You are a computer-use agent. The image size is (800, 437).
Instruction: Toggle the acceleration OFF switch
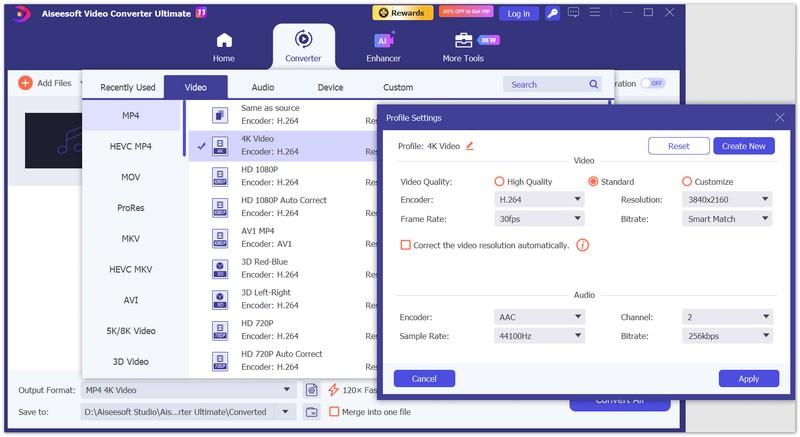(x=654, y=83)
